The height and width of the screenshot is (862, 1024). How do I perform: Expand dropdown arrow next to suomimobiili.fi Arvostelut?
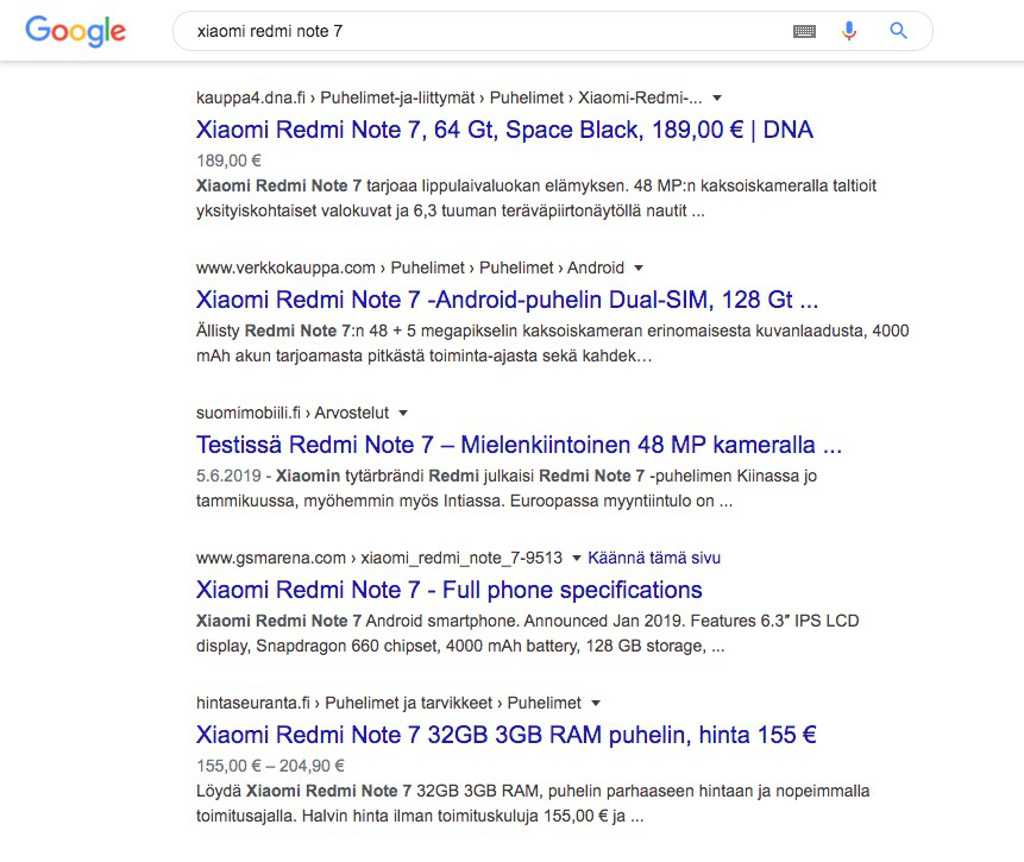point(403,413)
